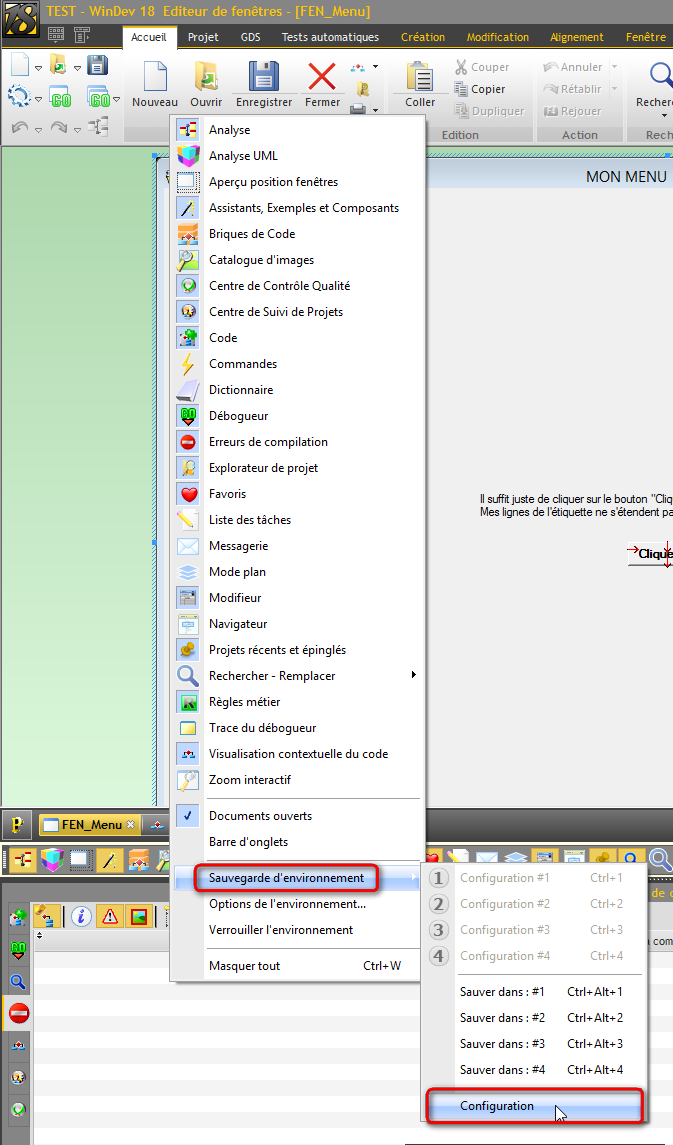Click the Ouvrir folder icon
The image size is (673, 1145).
point(206,77)
